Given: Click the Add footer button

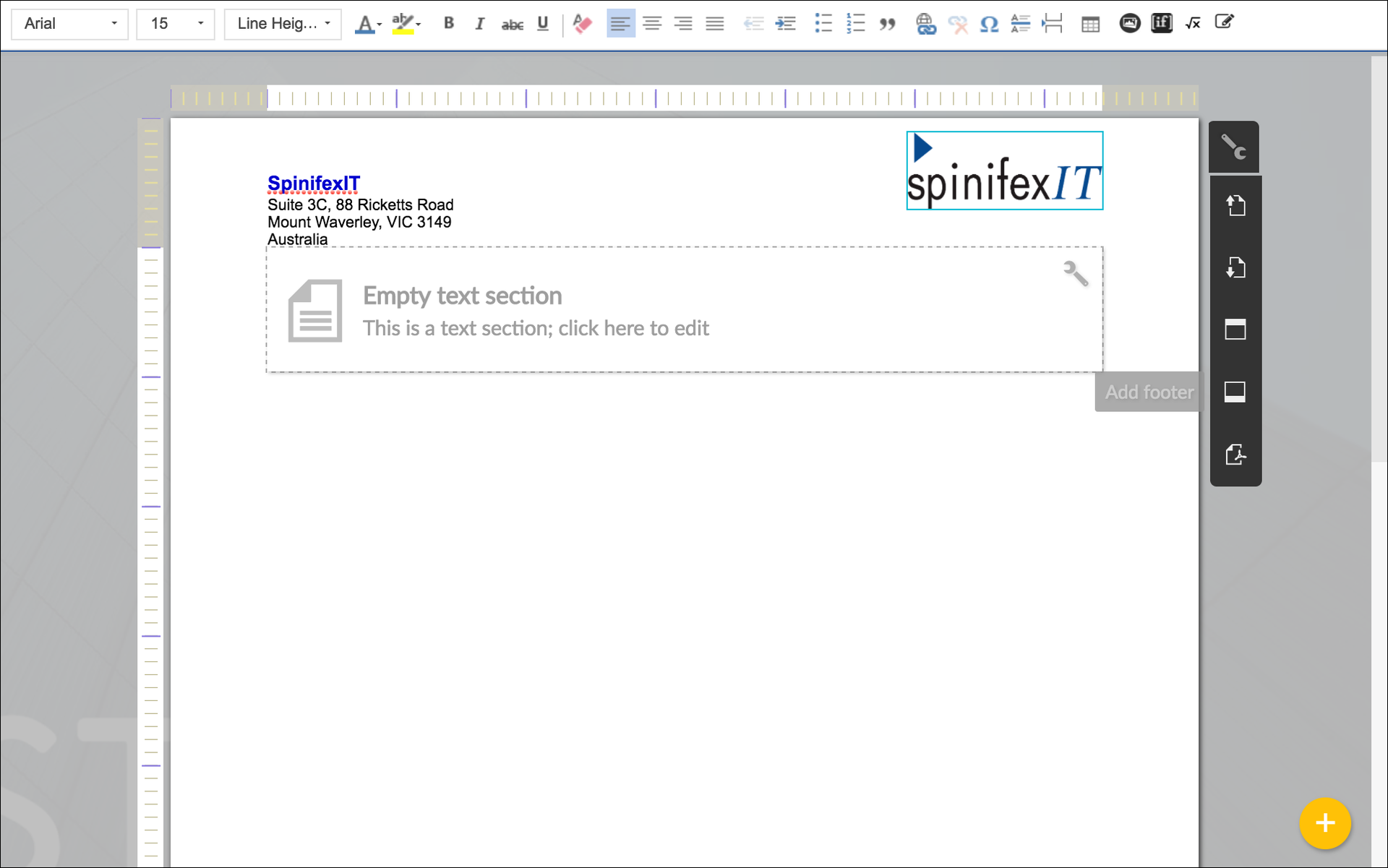Looking at the screenshot, I should point(1148,392).
